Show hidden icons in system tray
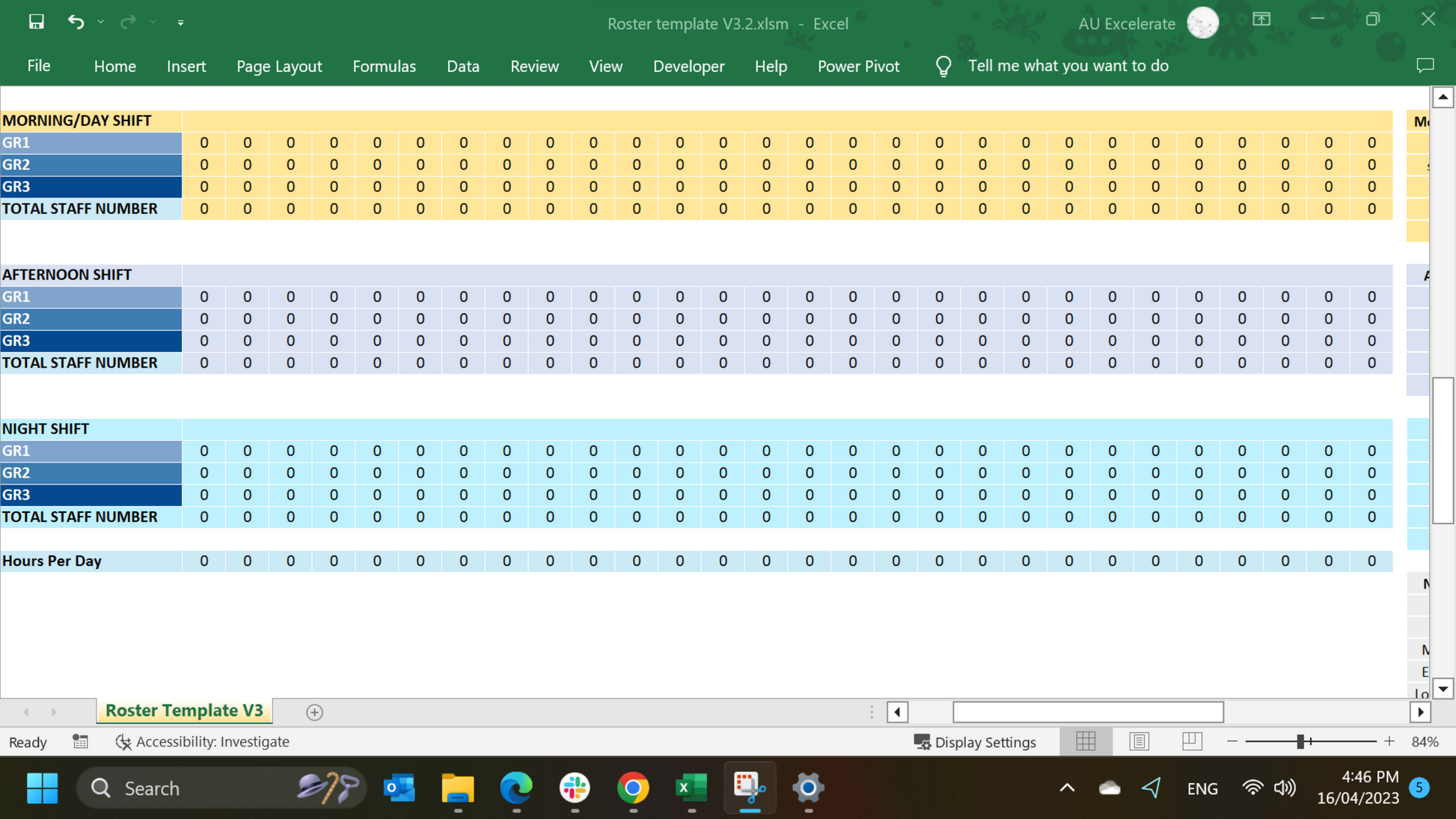The image size is (1456, 819). (x=1067, y=788)
